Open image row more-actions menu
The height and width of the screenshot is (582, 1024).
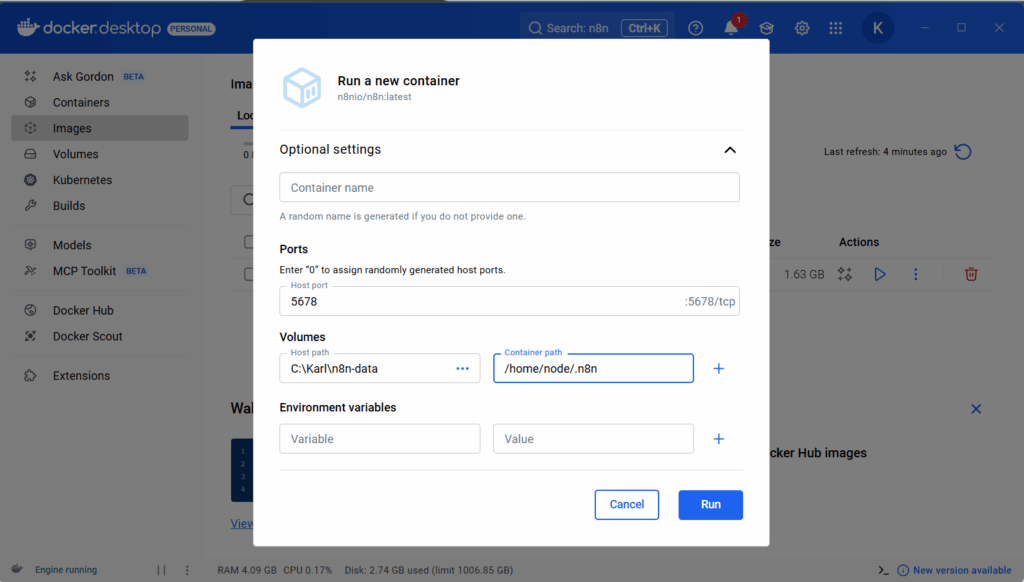point(916,274)
